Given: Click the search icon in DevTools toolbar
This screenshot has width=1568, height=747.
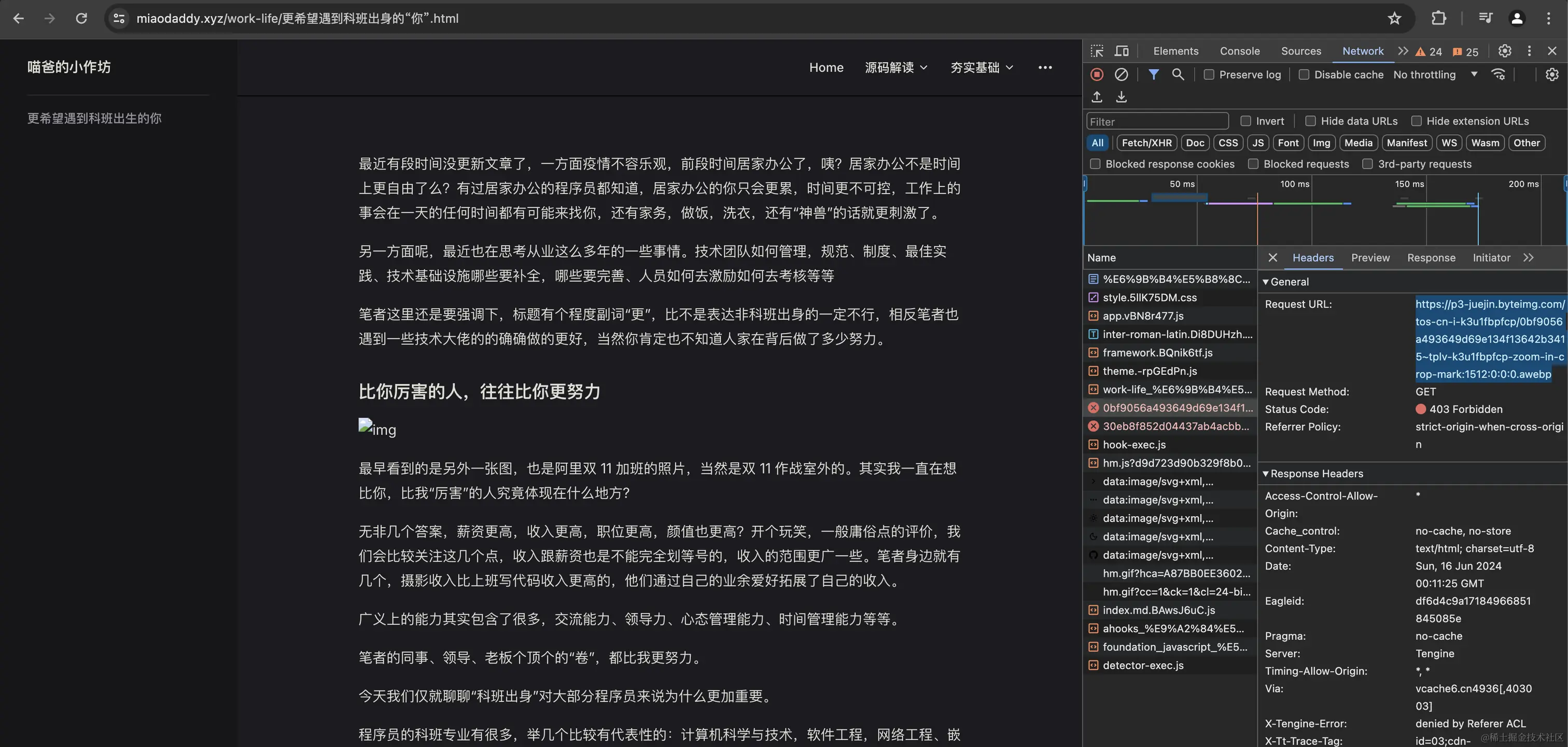Looking at the screenshot, I should click(x=1178, y=74).
